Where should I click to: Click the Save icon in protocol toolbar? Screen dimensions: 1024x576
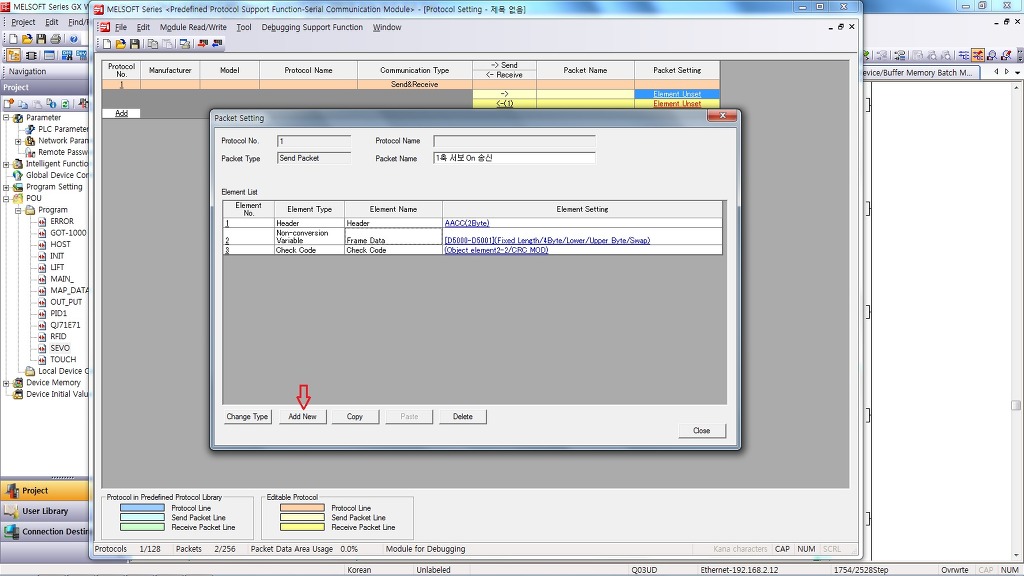pos(135,44)
